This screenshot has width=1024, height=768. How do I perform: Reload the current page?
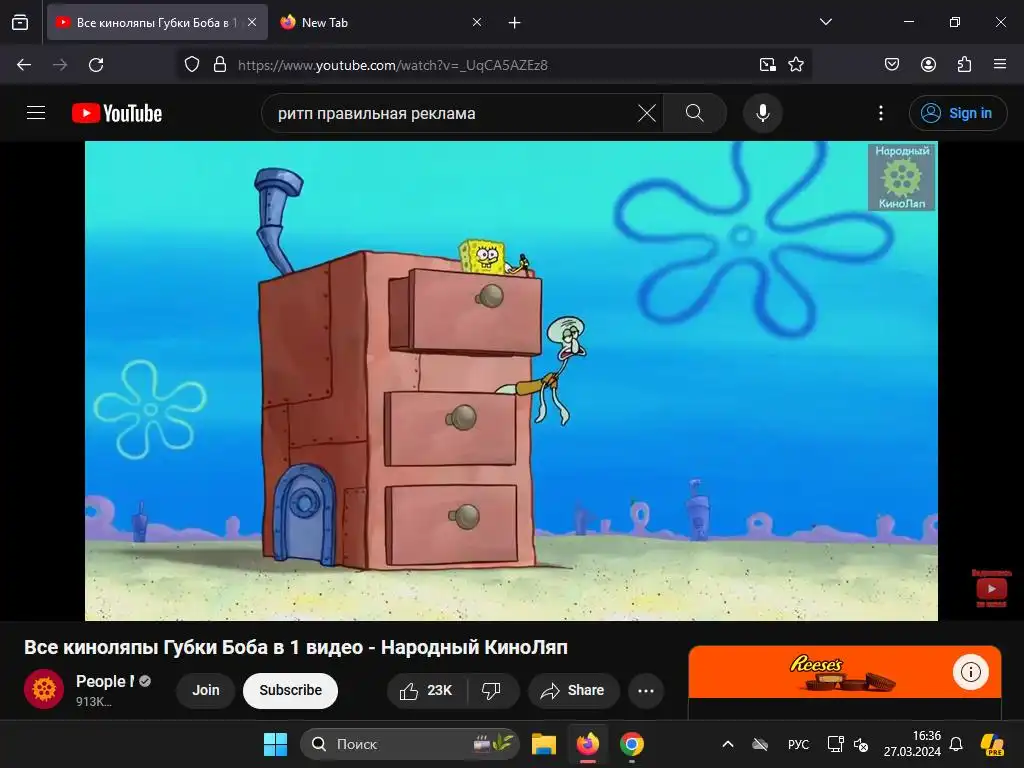pos(96,65)
